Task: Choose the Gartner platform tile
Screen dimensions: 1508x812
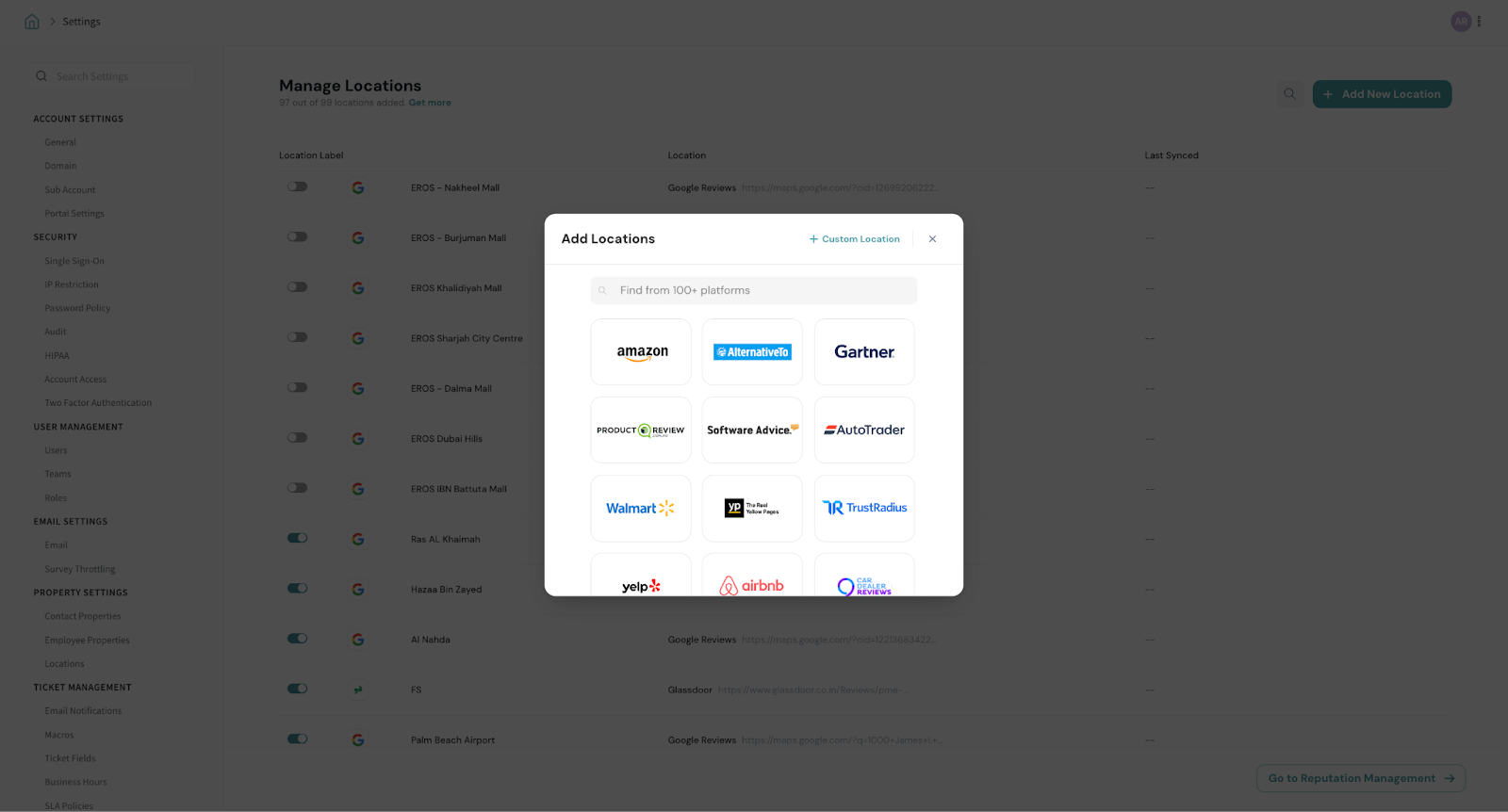Action: (x=864, y=351)
